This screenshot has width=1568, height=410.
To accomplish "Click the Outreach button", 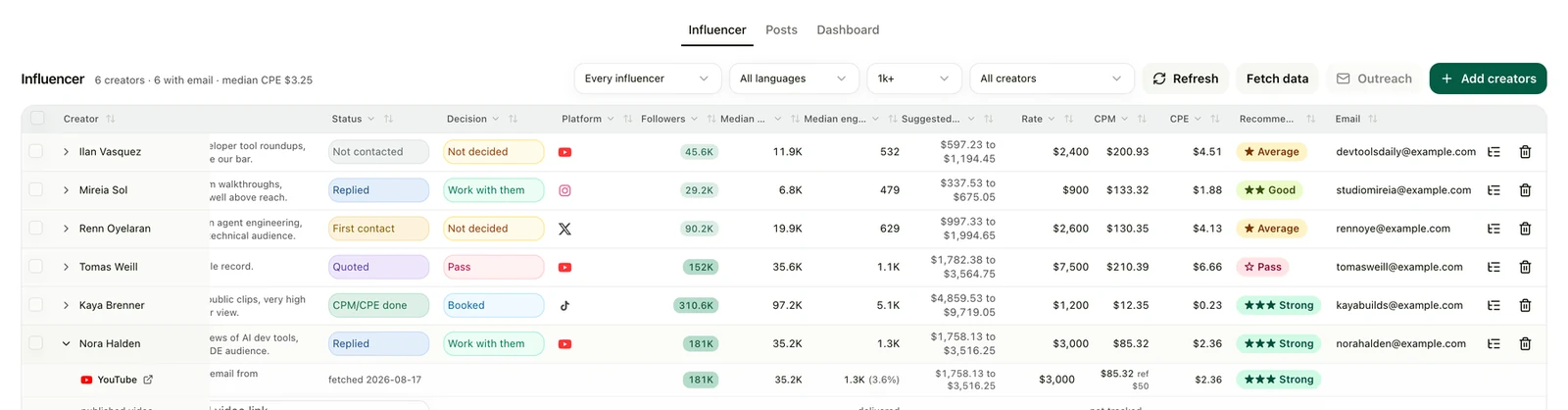I will click(1374, 78).
